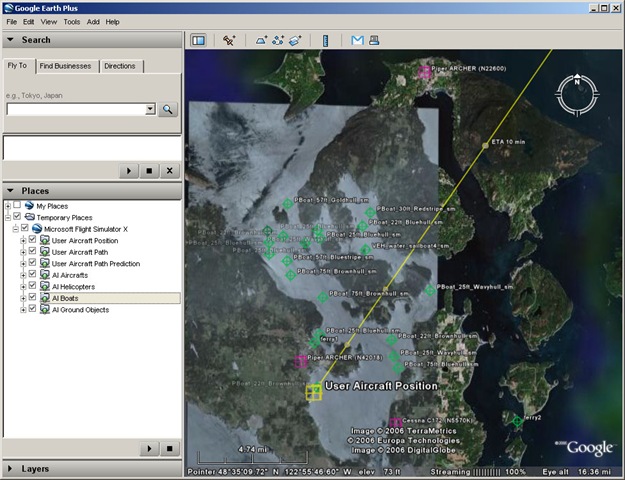The image size is (625, 480).
Task: Select the AI Ground Objects tree item
Action: click(81, 310)
